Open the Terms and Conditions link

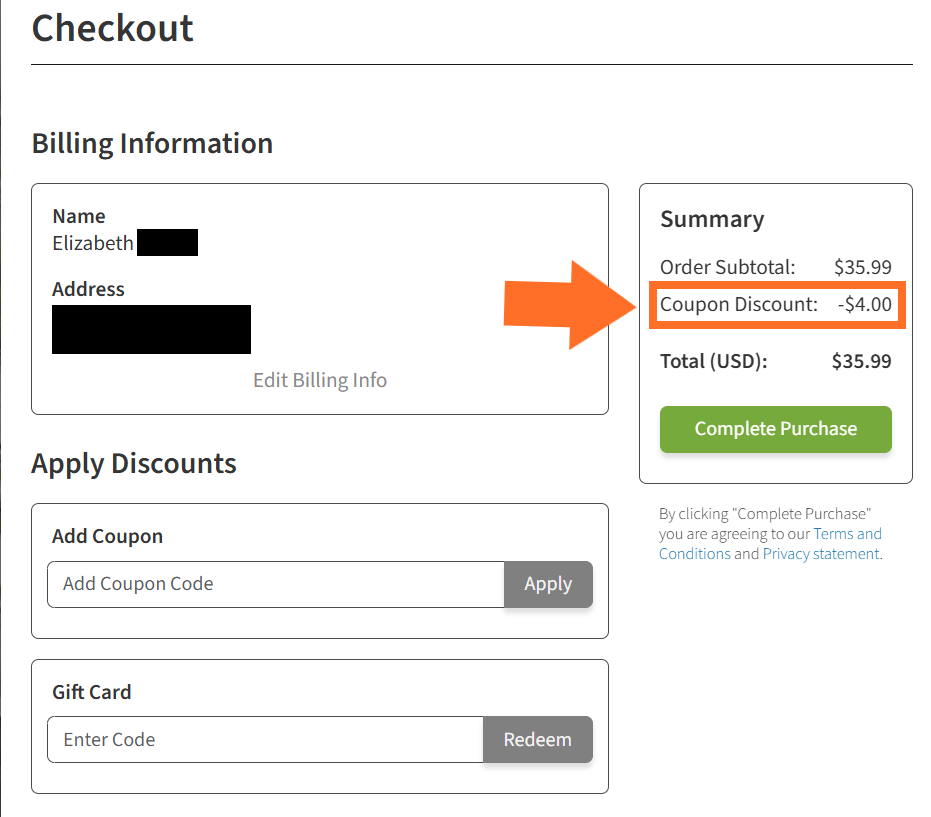pyautogui.click(x=846, y=534)
